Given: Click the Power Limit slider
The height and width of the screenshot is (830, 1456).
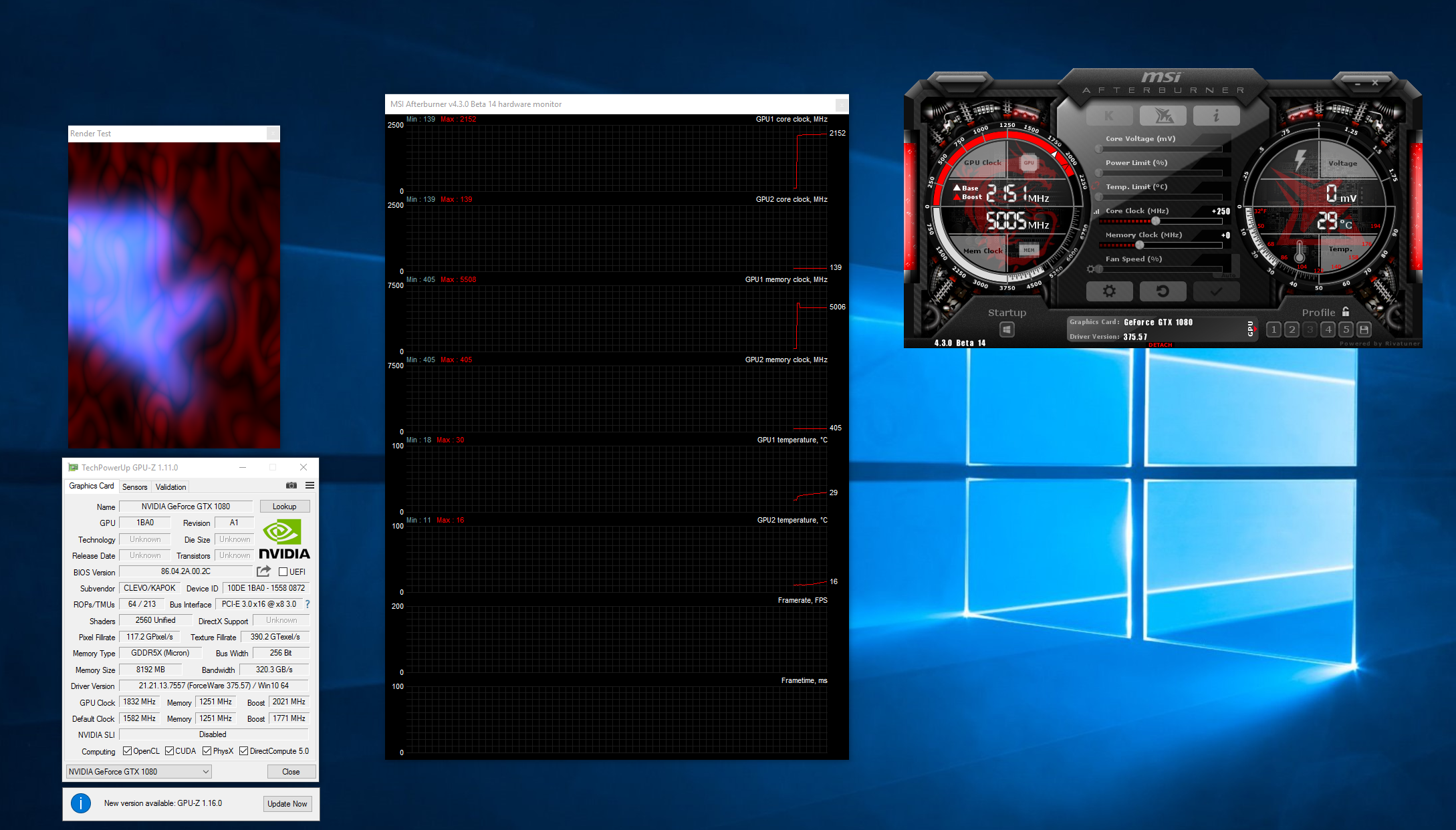Looking at the screenshot, I should point(1161,172).
